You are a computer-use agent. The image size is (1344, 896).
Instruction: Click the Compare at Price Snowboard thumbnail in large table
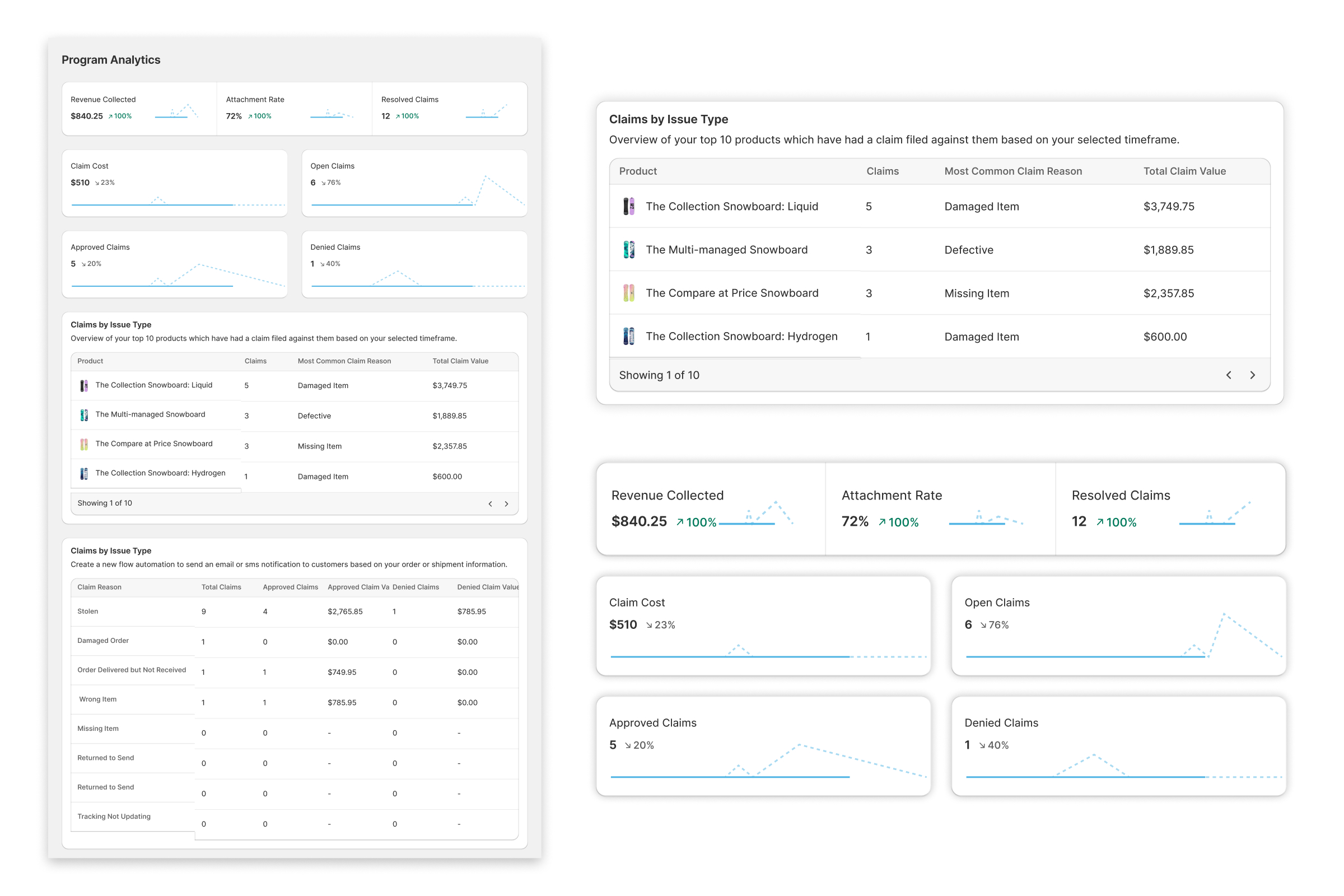(628, 293)
